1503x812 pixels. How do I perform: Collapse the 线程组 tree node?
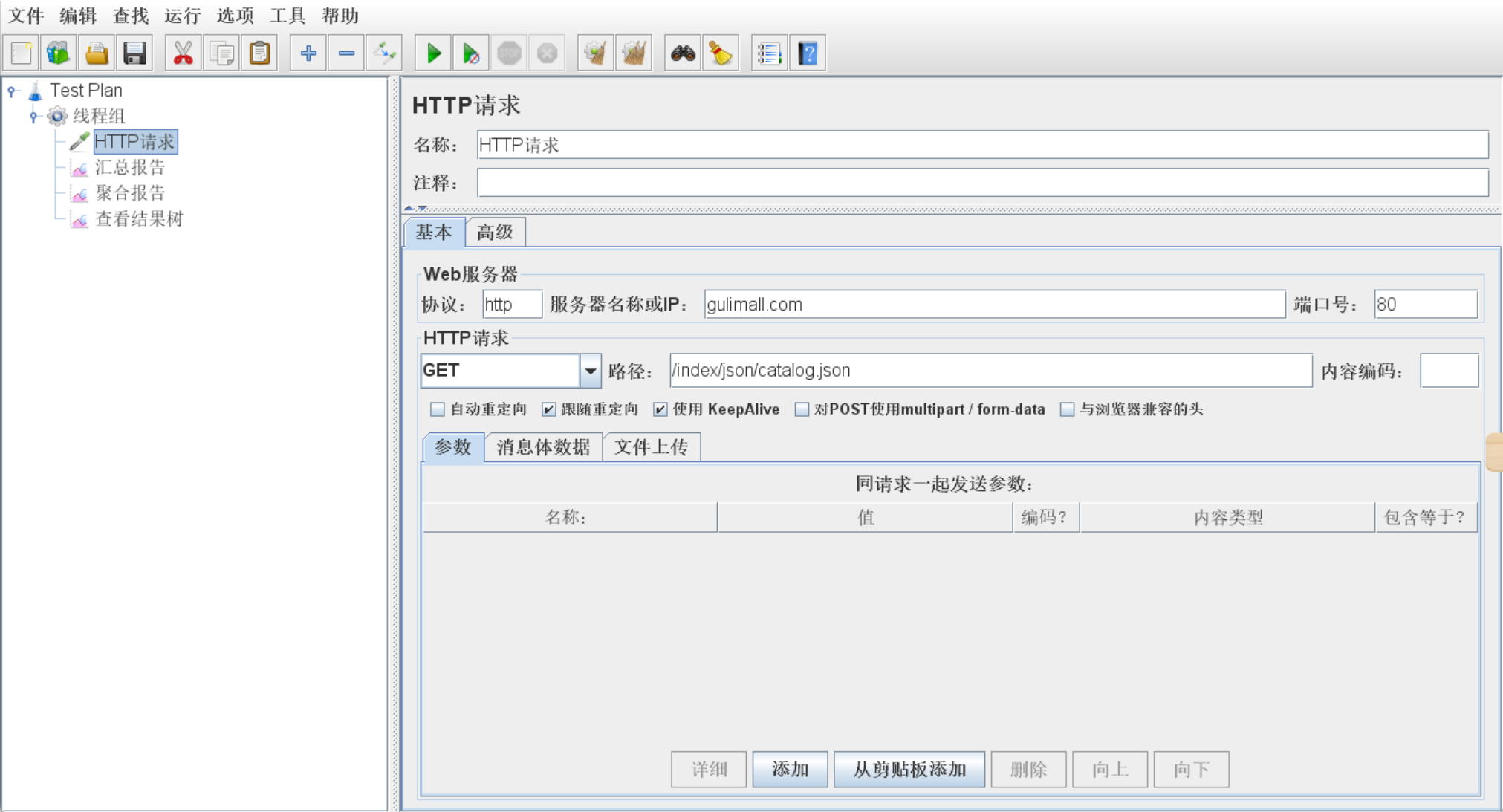pos(33,116)
